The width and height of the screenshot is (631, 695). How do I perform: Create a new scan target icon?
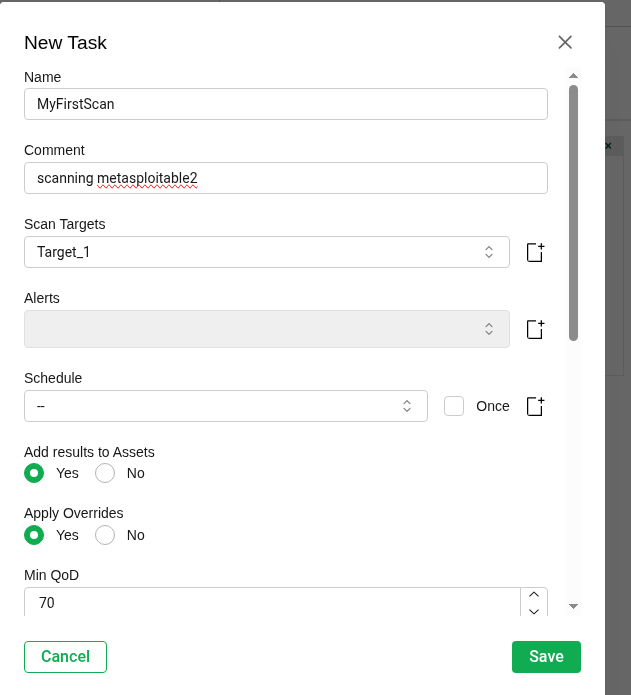[535, 252]
